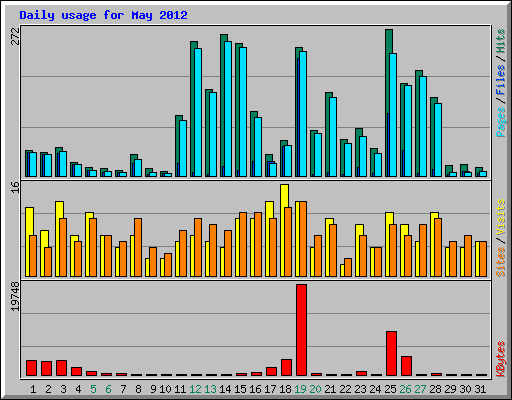Click the Pages legend label

pyautogui.click(x=500, y=122)
